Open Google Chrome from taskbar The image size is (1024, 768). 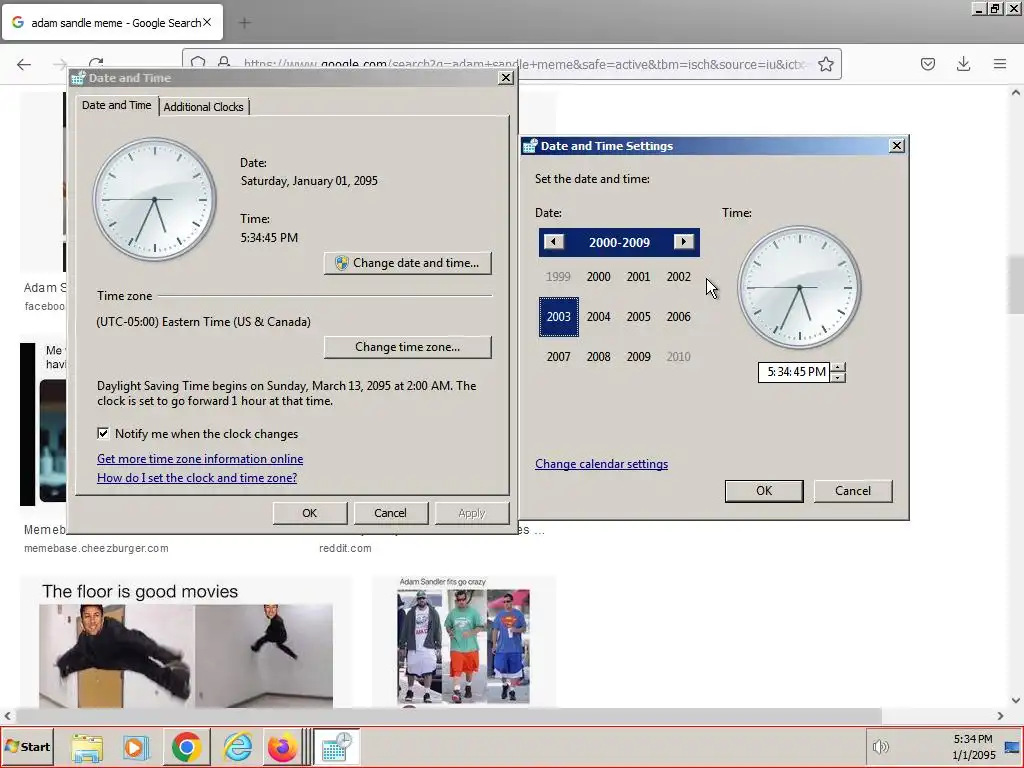tap(186, 747)
